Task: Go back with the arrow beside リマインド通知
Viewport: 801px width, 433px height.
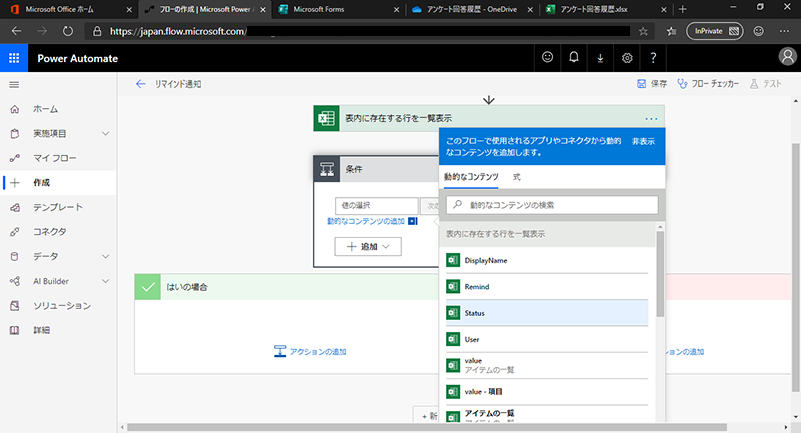Action: (140, 84)
